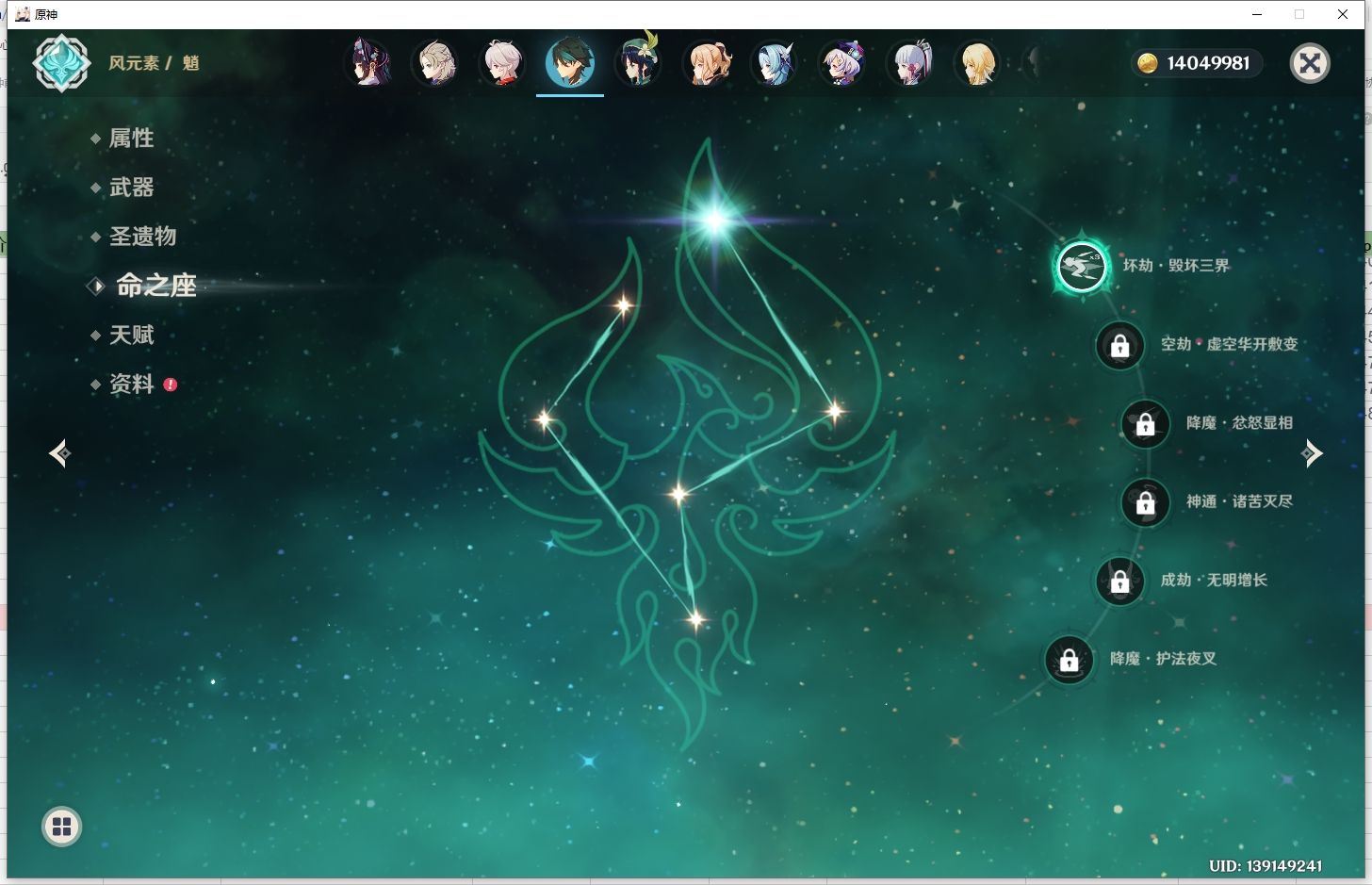Click the 空劫·虚空华开敷变 label
Viewport: 1372px width, 885px height.
[x=1230, y=344]
